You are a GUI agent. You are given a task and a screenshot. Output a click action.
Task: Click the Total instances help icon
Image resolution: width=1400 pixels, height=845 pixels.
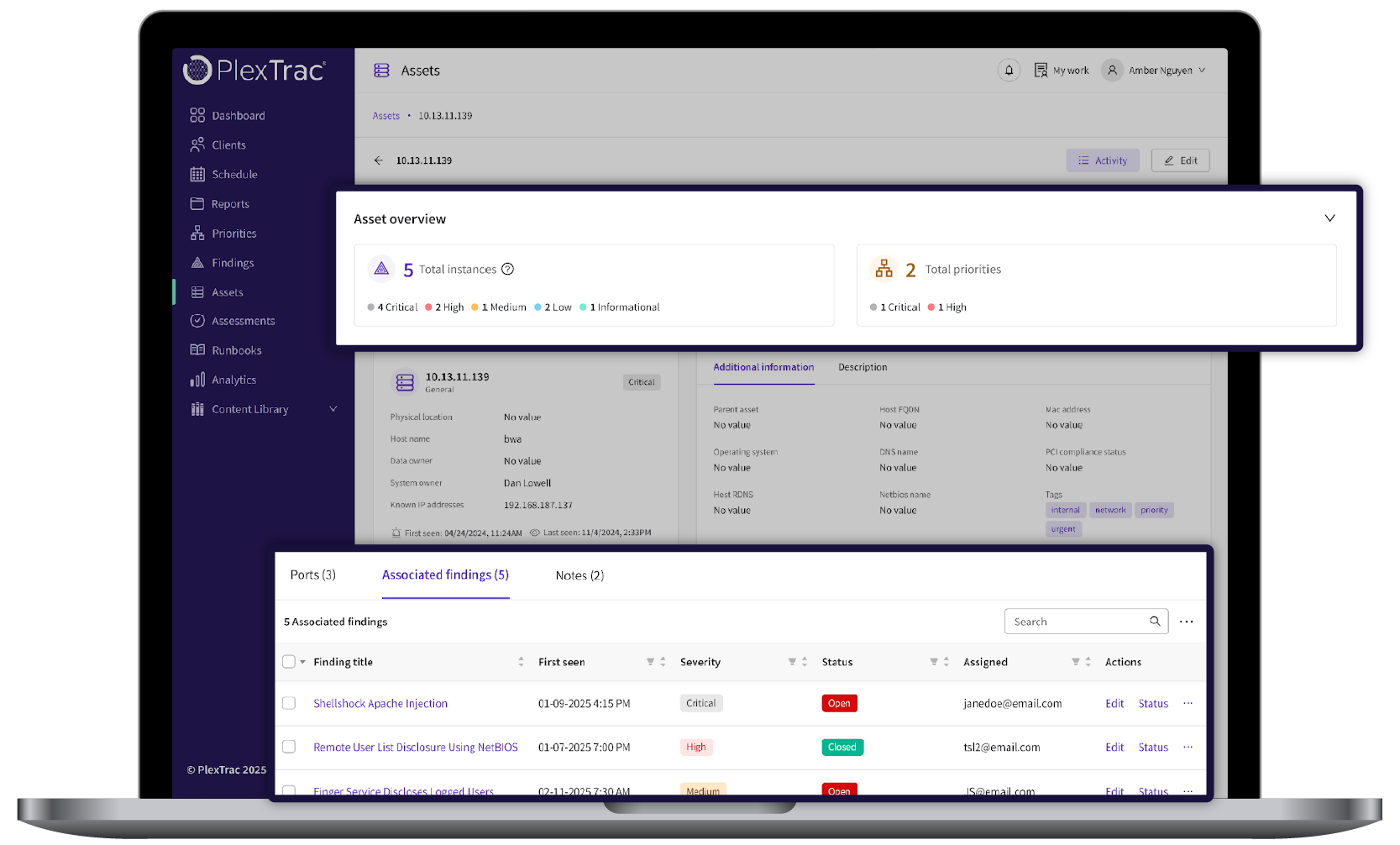[507, 270]
